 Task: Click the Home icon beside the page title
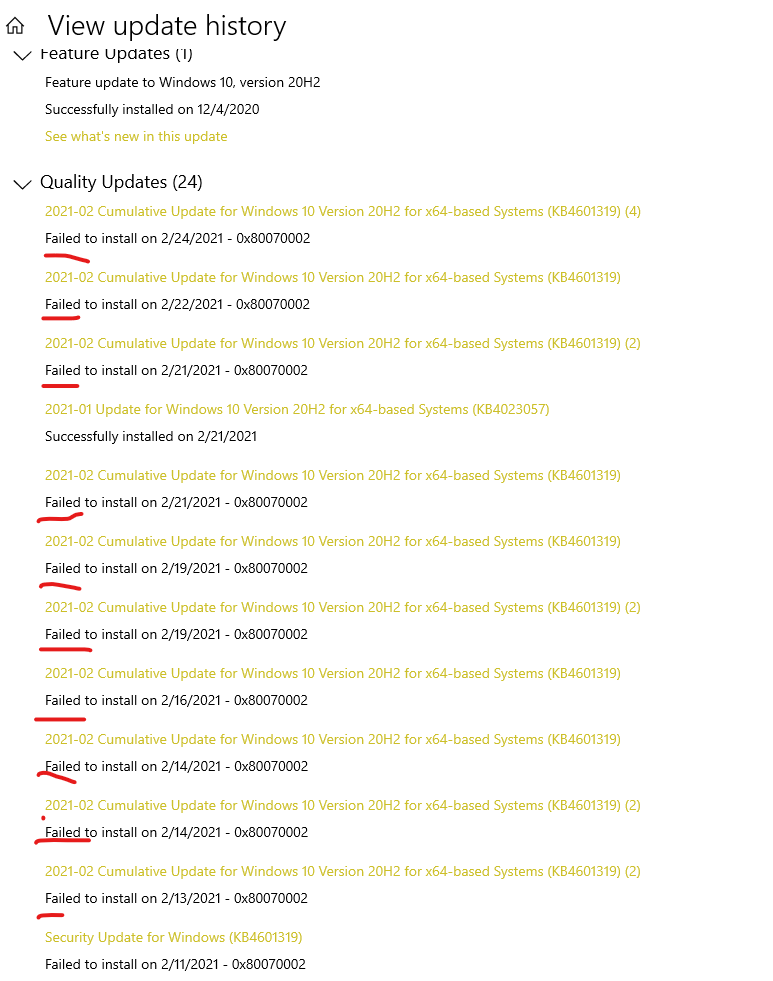(x=15, y=26)
